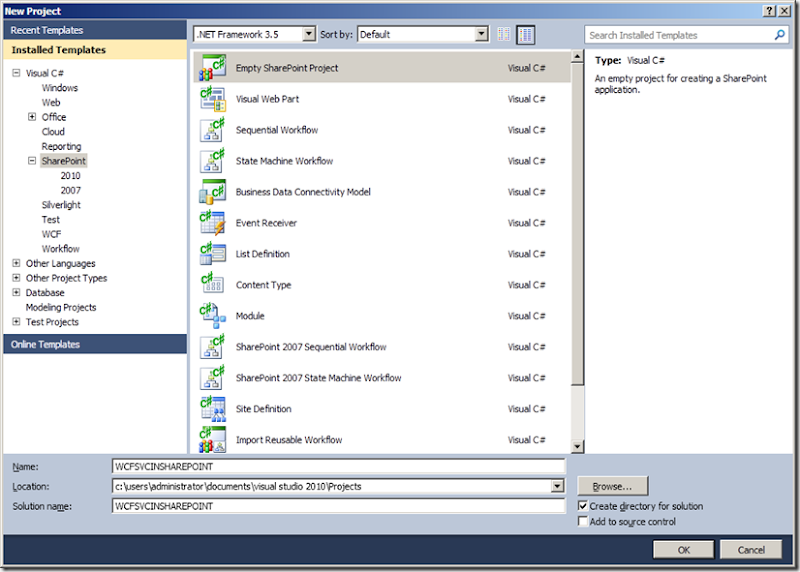This screenshot has height=572, width=800.
Task: Expand the Office tree node
Action: click(32, 117)
